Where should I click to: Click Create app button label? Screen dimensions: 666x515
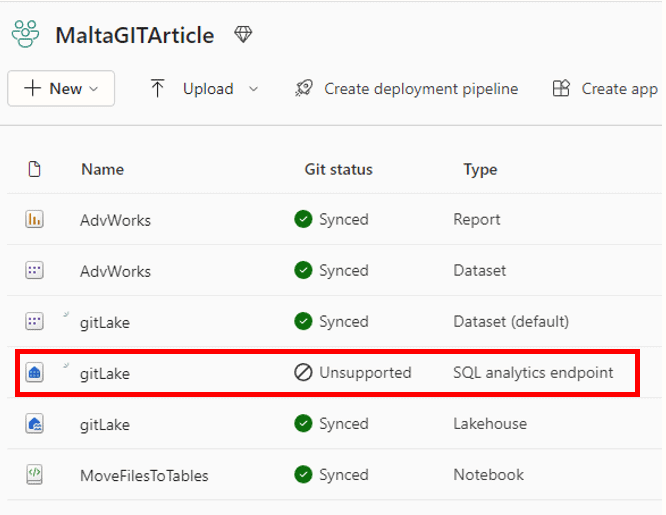coord(619,89)
